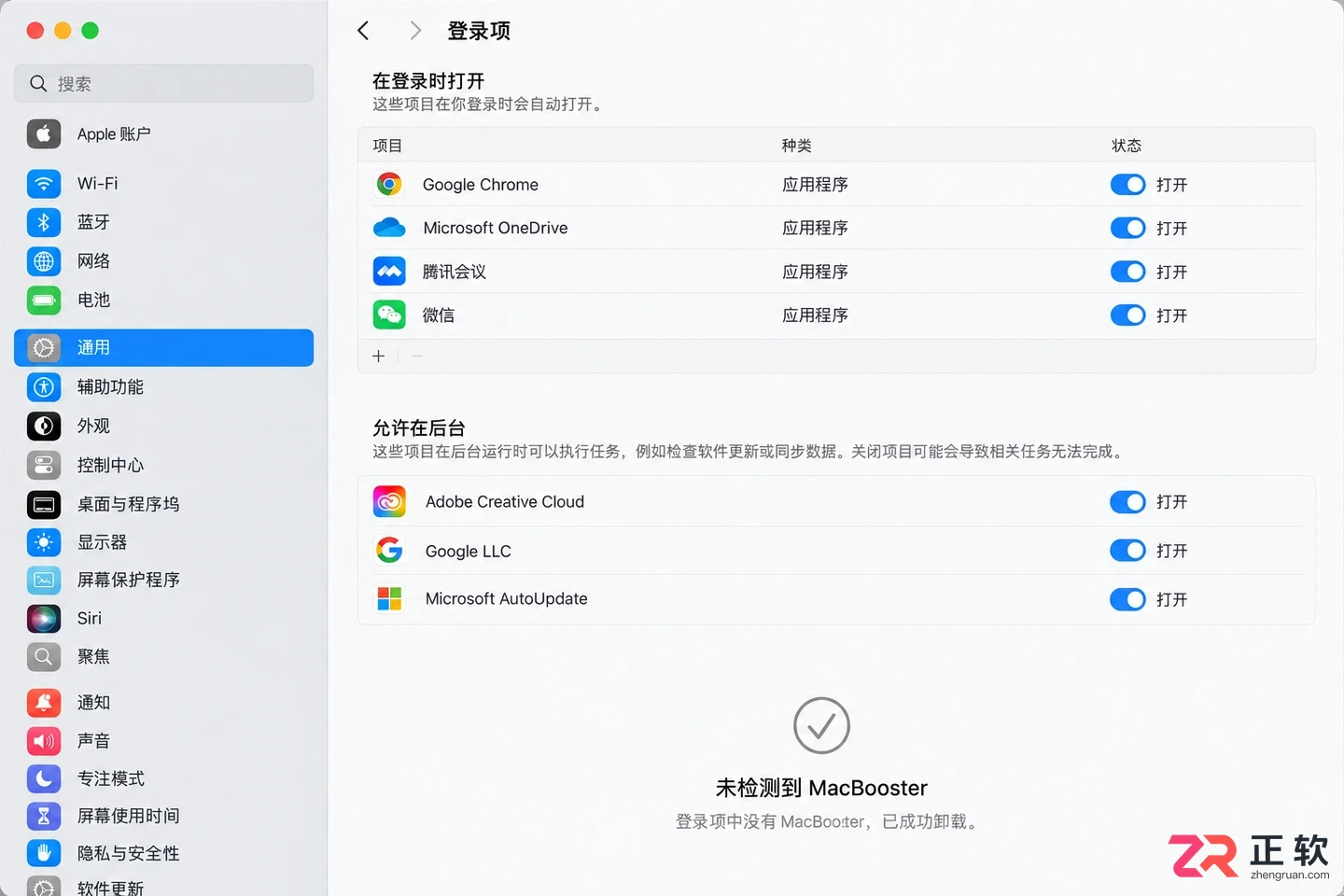
Task: Open the Apple 账户 sidebar icon
Action: click(44, 134)
